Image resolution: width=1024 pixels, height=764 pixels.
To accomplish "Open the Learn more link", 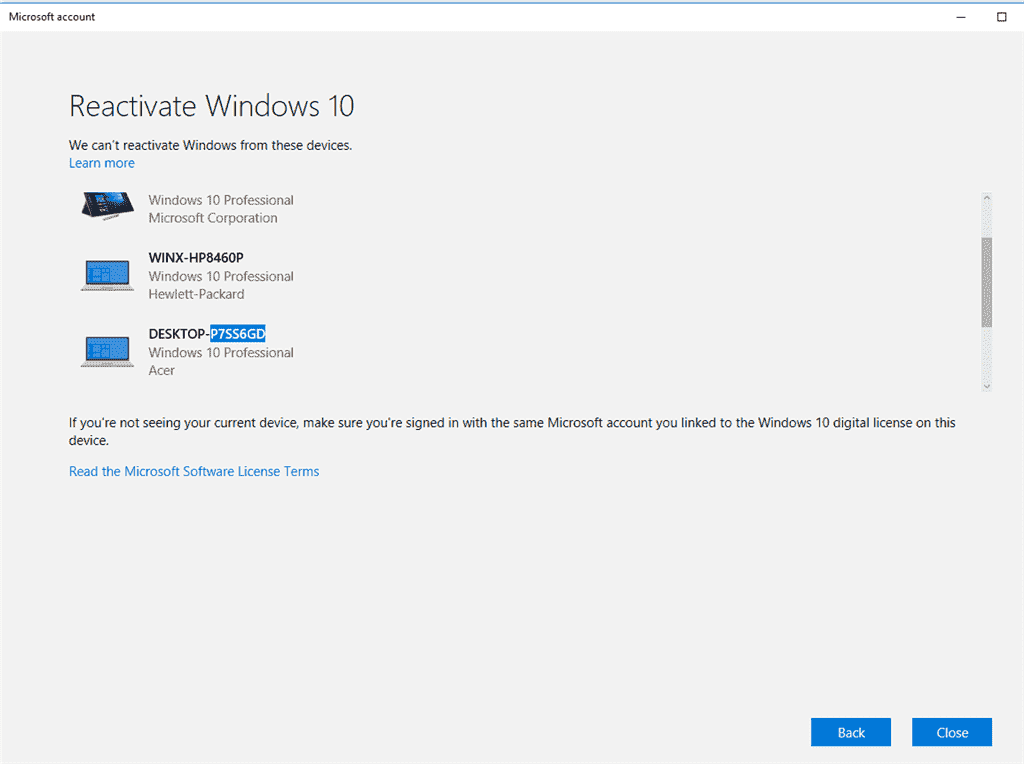I will click(102, 163).
